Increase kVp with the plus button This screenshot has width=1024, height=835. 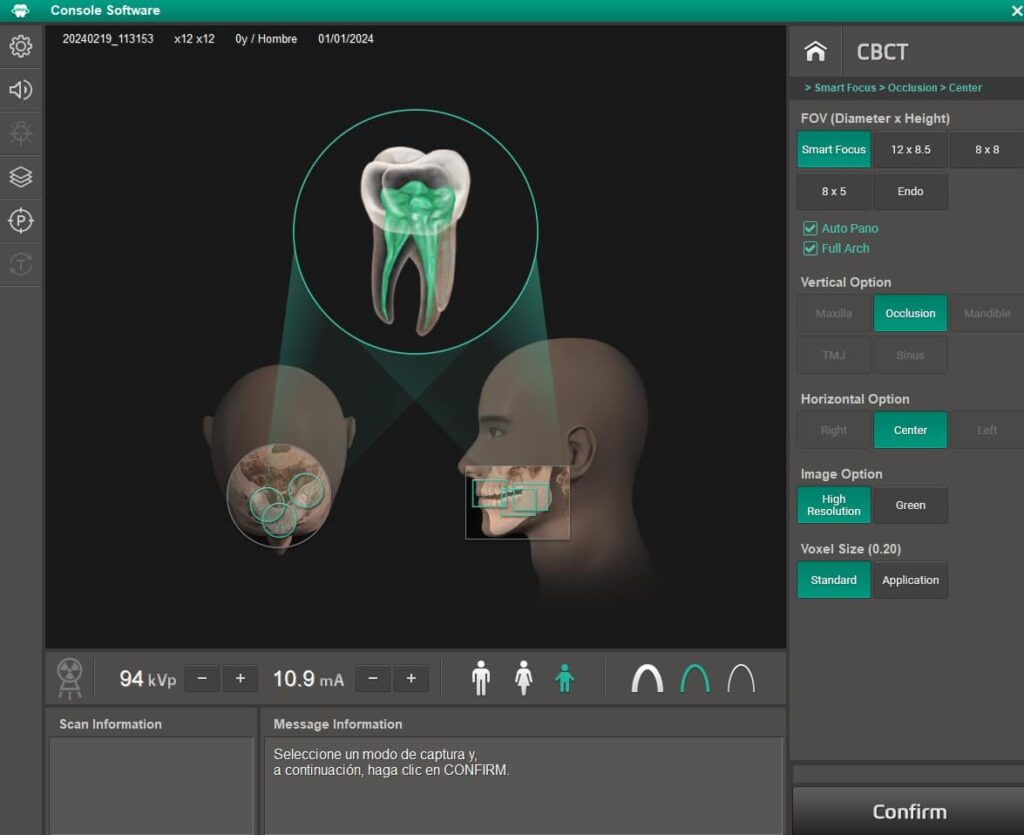coord(240,679)
